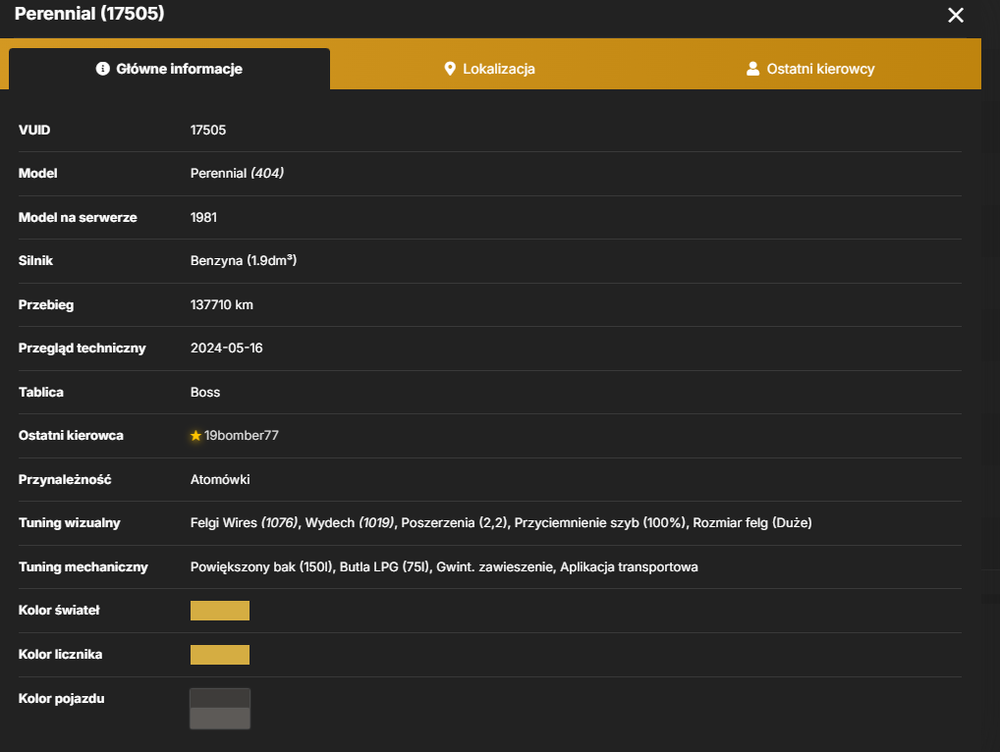Click the Przegląd techniczny label

coord(82,348)
